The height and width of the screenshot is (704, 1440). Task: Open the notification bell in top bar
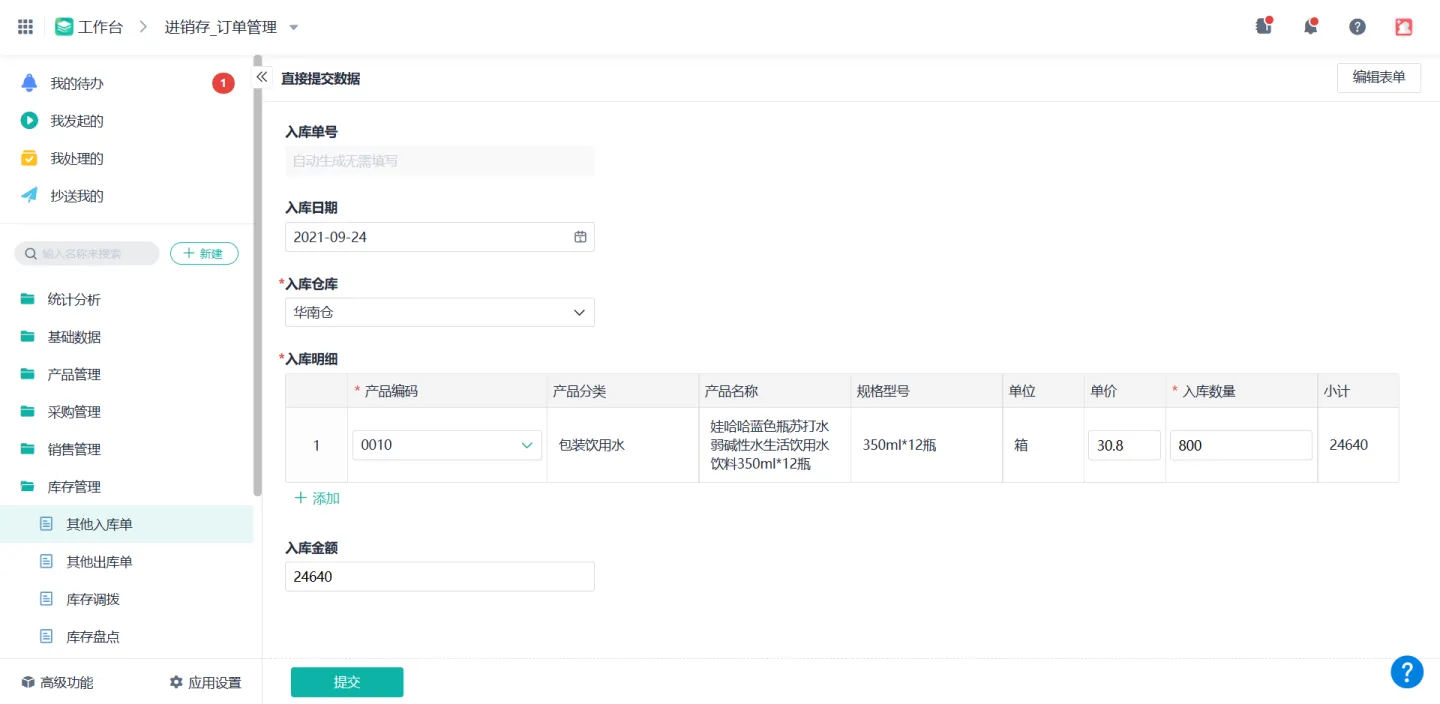1310,27
